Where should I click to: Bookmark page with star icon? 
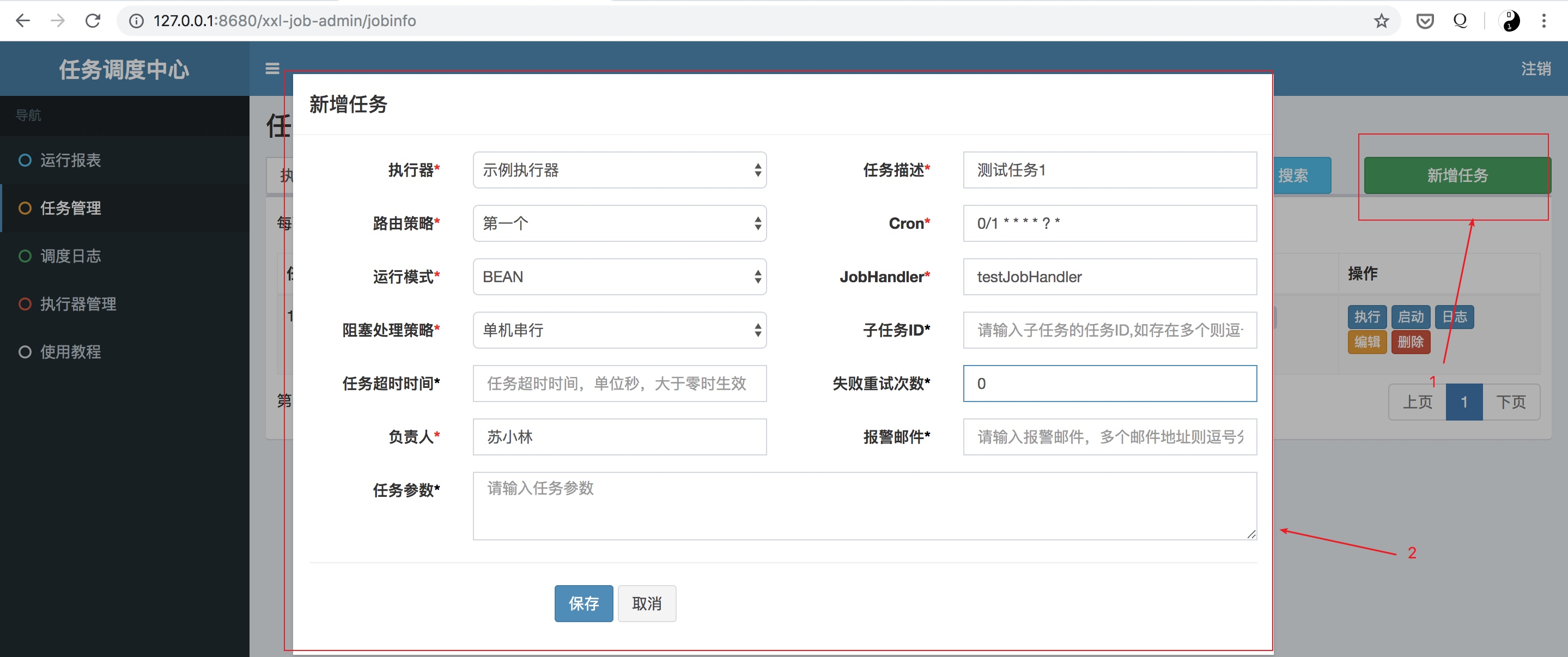click(x=1381, y=21)
